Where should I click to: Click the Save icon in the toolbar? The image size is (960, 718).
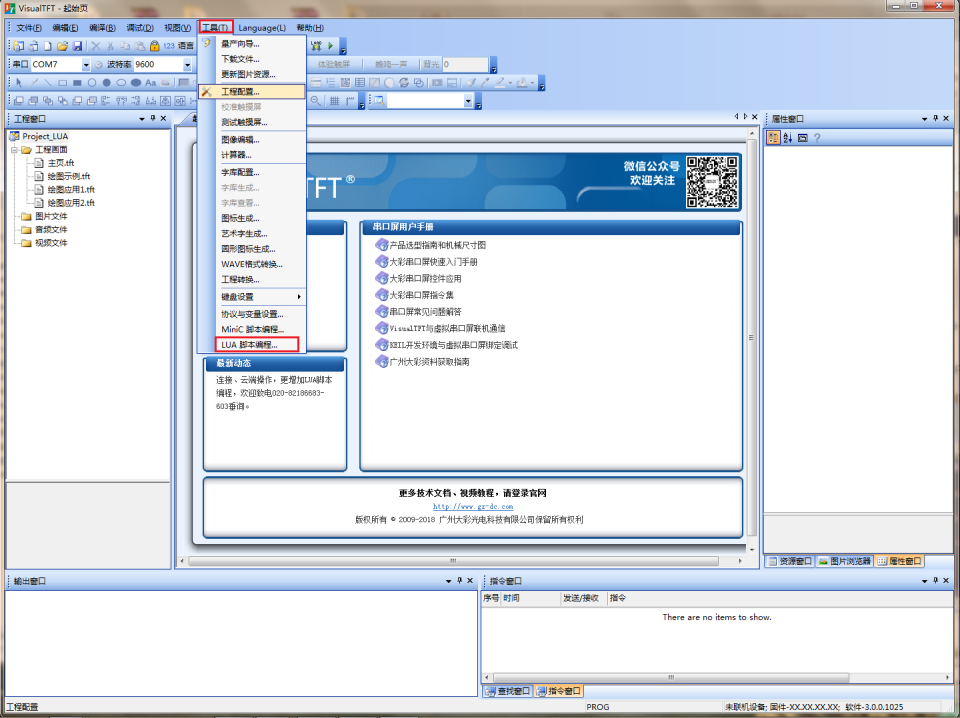point(77,46)
